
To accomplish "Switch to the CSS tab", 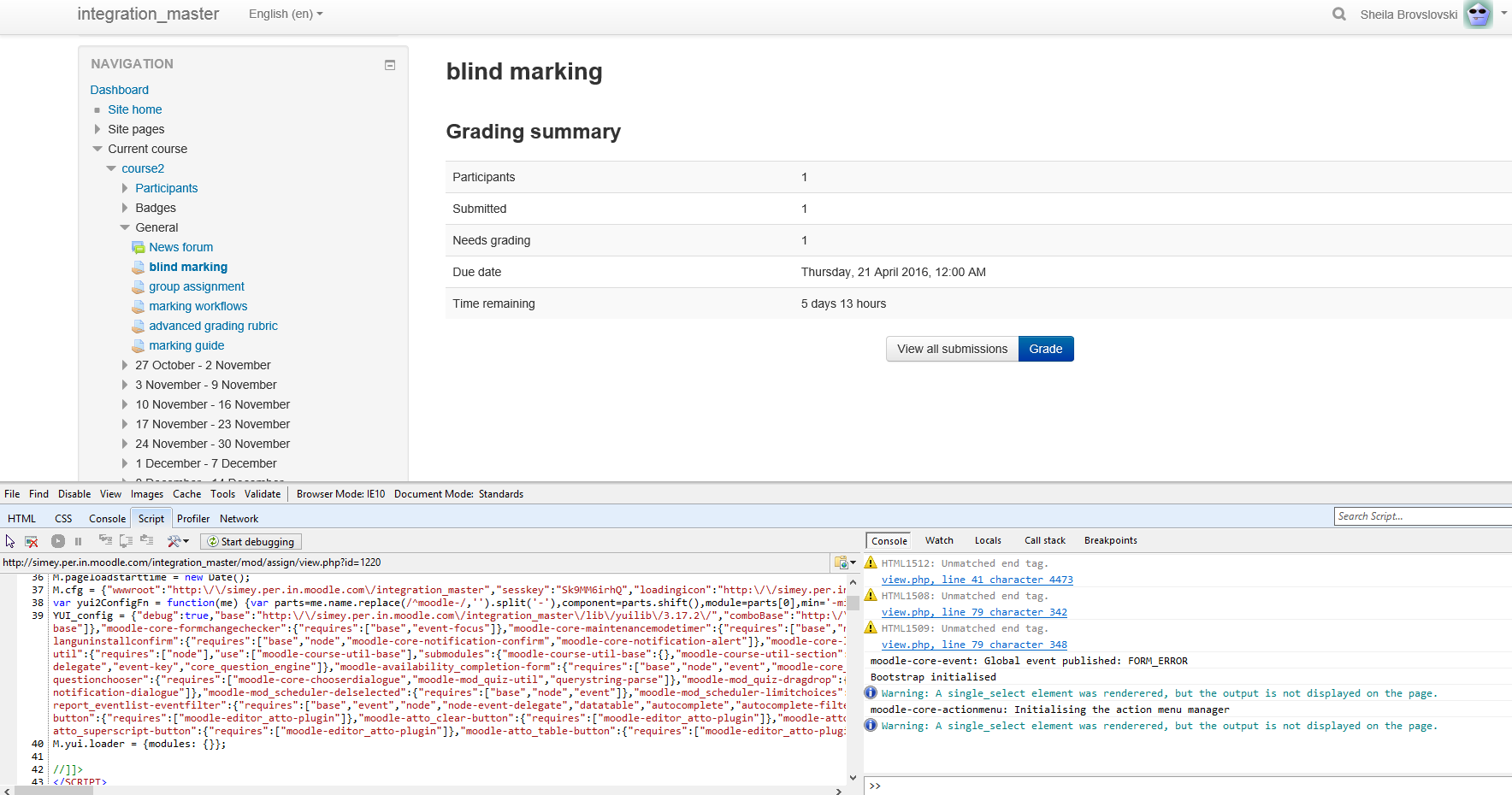I will tap(63, 519).
